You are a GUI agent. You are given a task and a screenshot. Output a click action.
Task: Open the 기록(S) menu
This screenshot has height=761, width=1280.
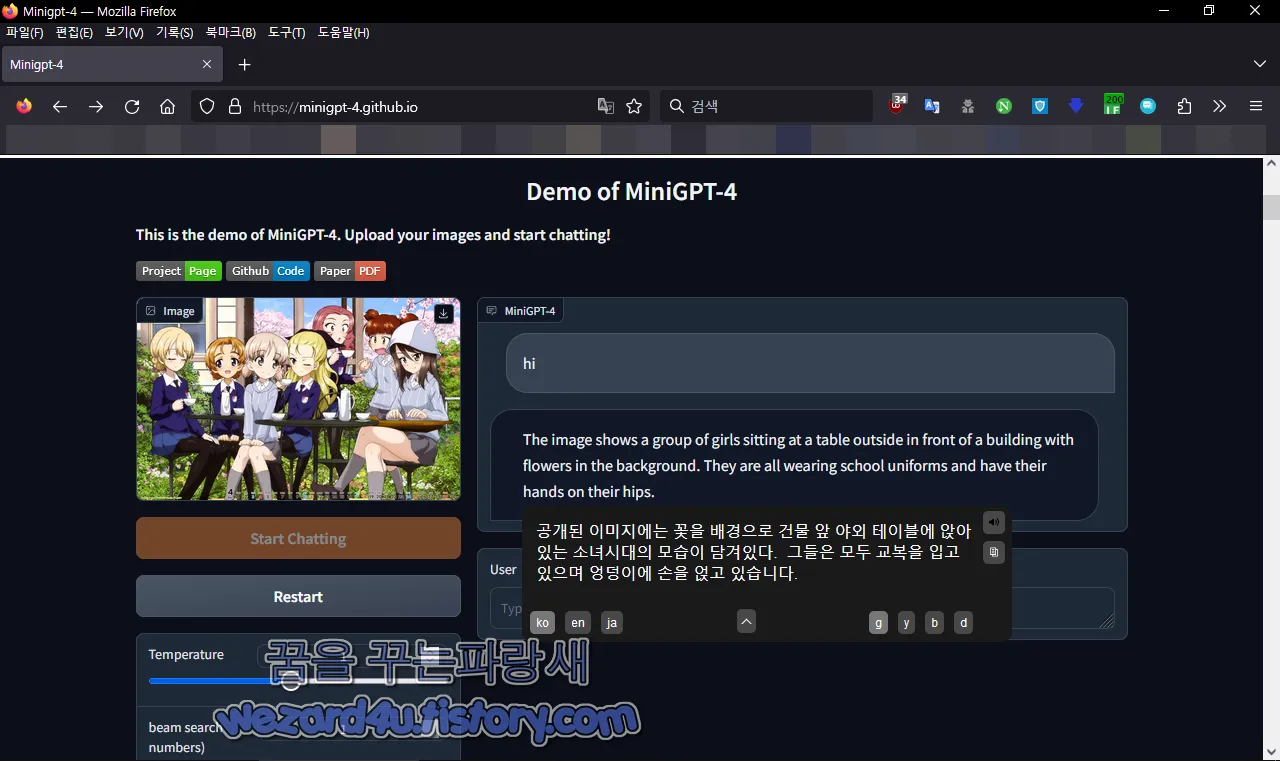tap(175, 33)
